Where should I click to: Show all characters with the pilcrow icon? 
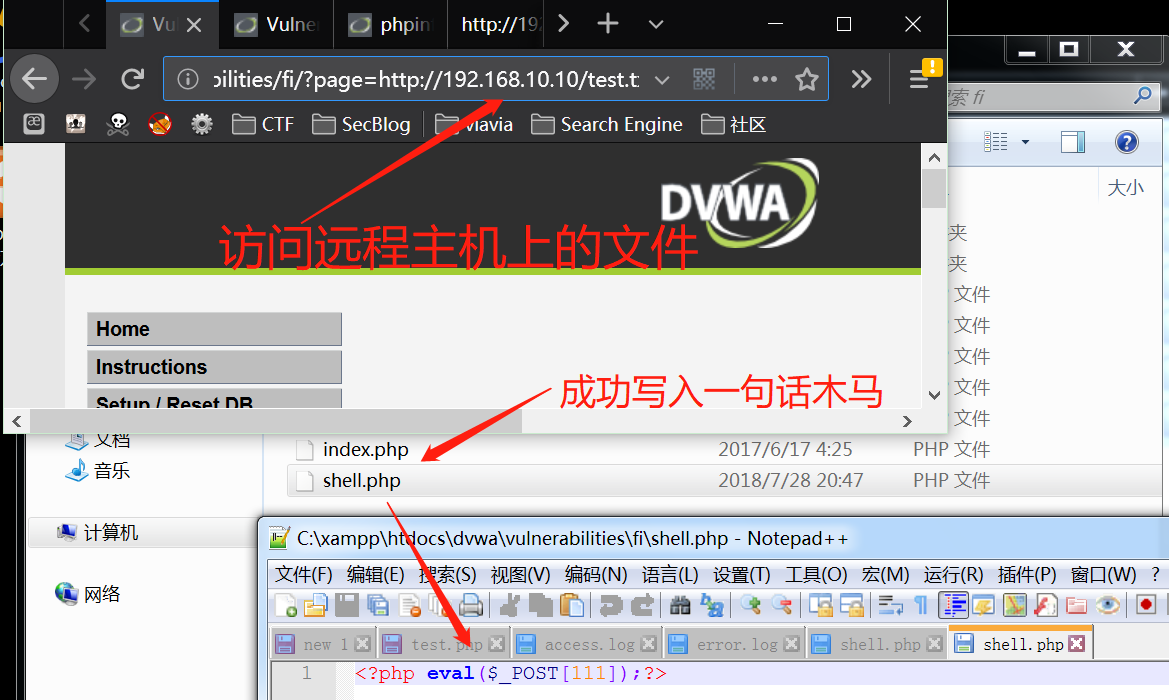point(921,605)
